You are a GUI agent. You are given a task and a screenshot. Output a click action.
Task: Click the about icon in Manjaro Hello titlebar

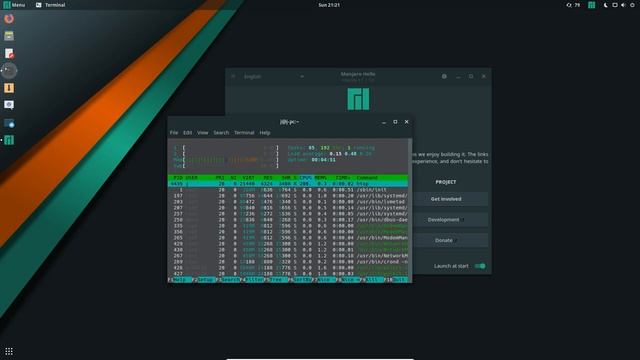tap(444, 76)
